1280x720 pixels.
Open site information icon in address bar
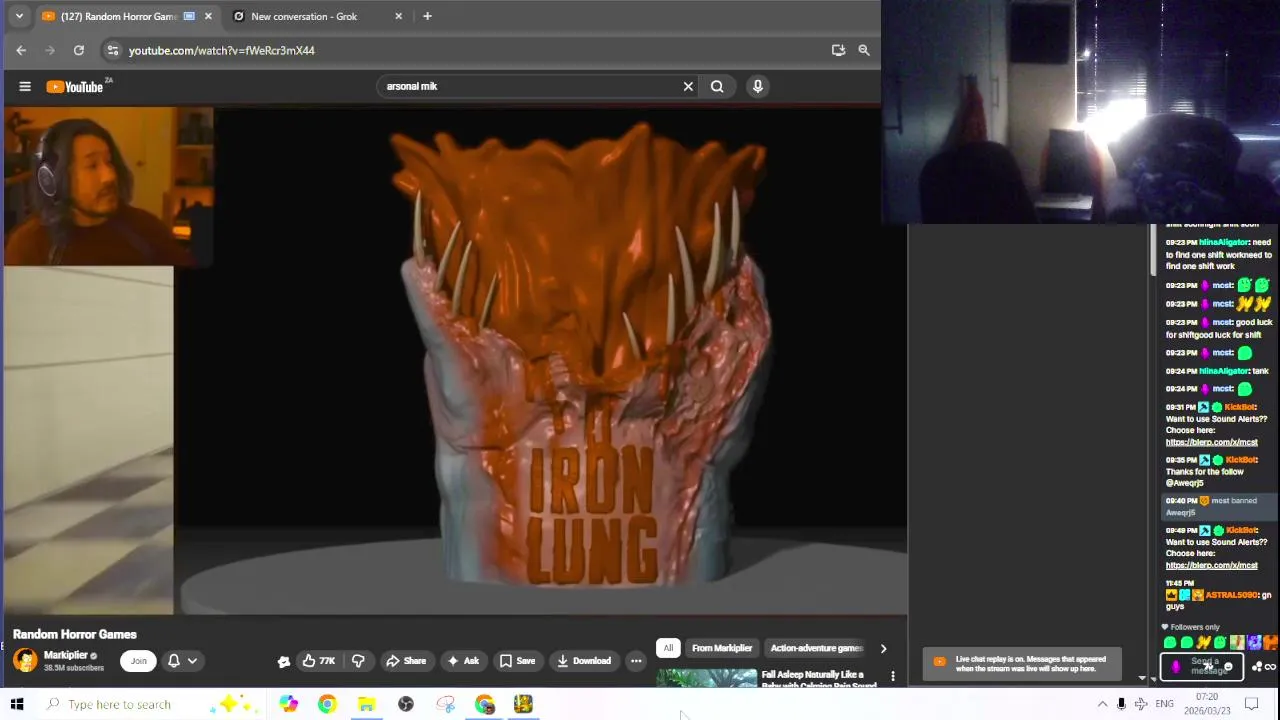[113, 50]
